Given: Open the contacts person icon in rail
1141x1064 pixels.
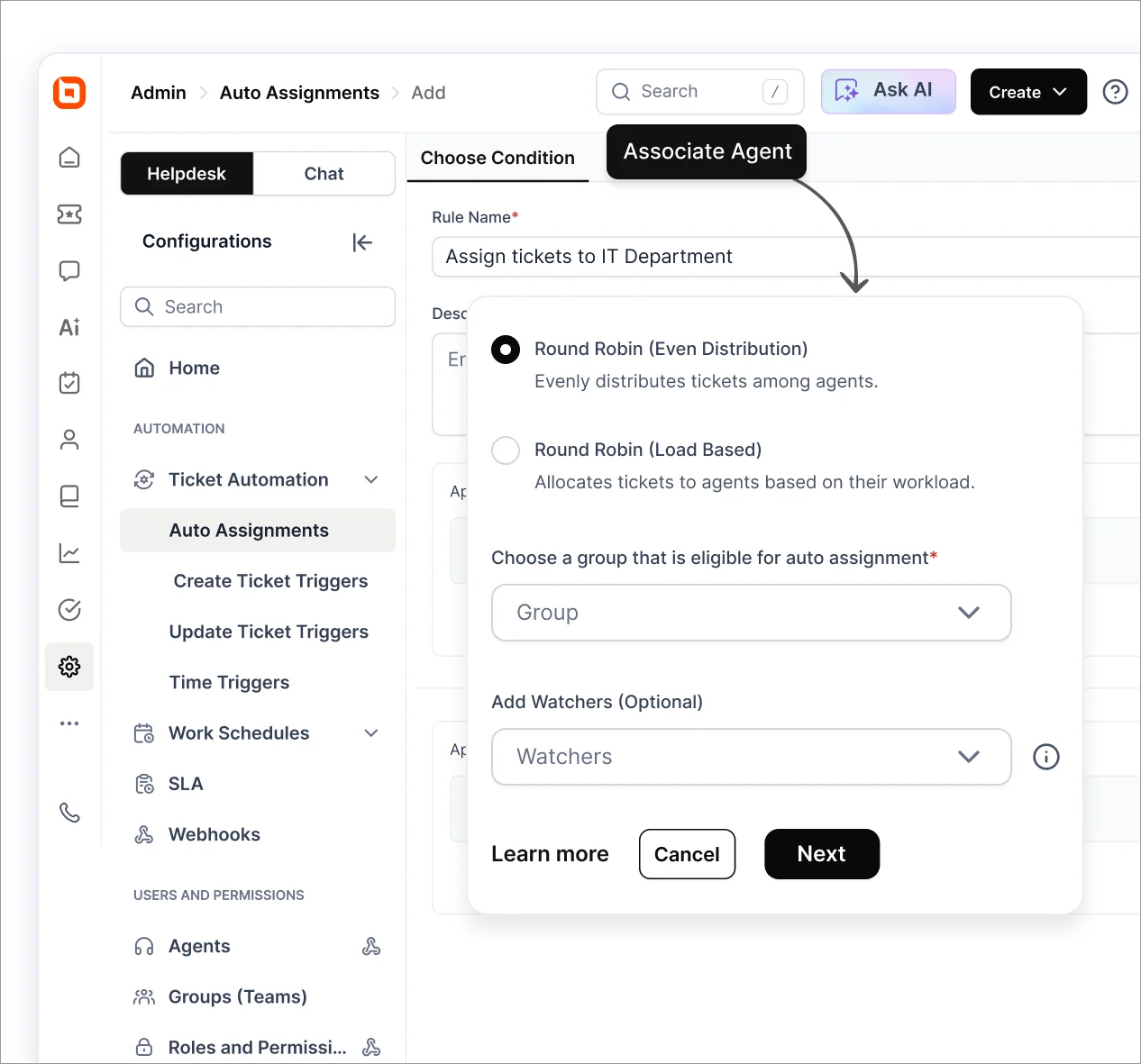Looking at the screenshot, I should point(69,440).
